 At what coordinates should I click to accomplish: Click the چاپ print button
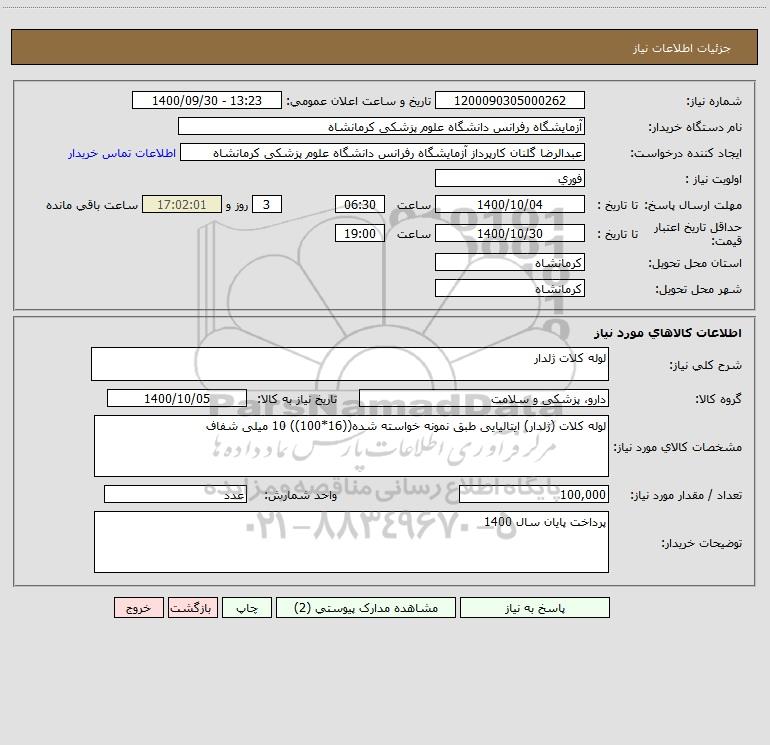pyautogui.click(x=247, y=608)
